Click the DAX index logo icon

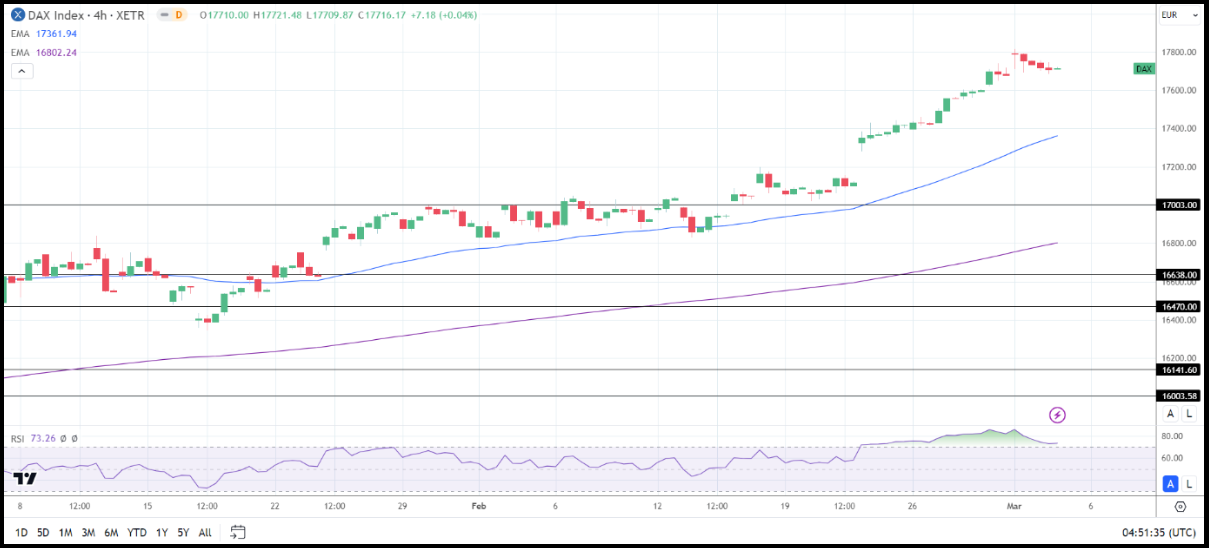(19, 15)
